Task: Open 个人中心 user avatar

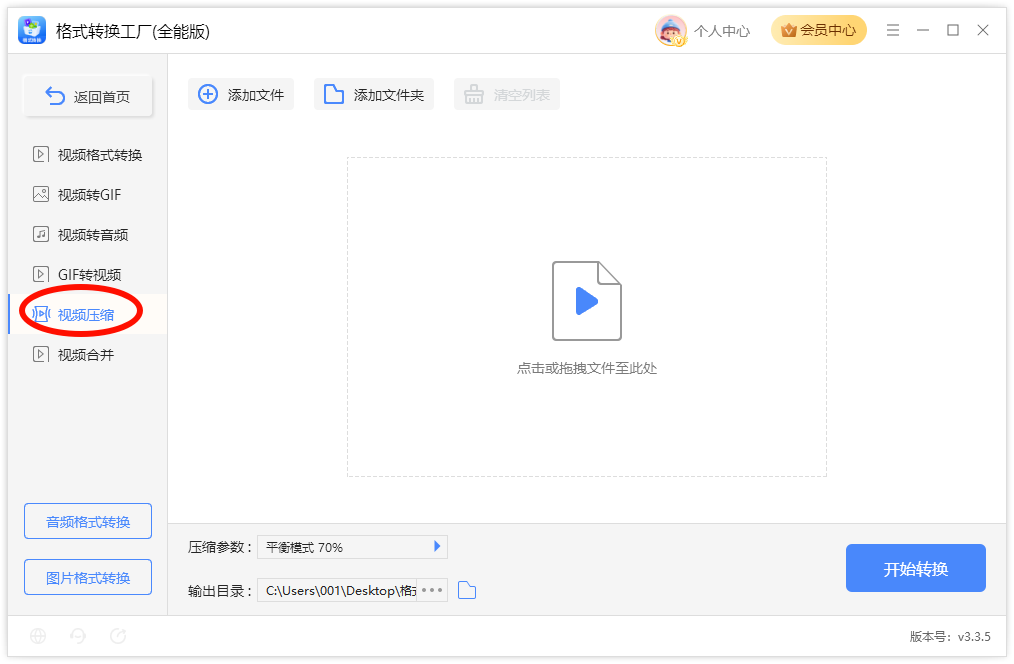Action: [x=671, y=30]
